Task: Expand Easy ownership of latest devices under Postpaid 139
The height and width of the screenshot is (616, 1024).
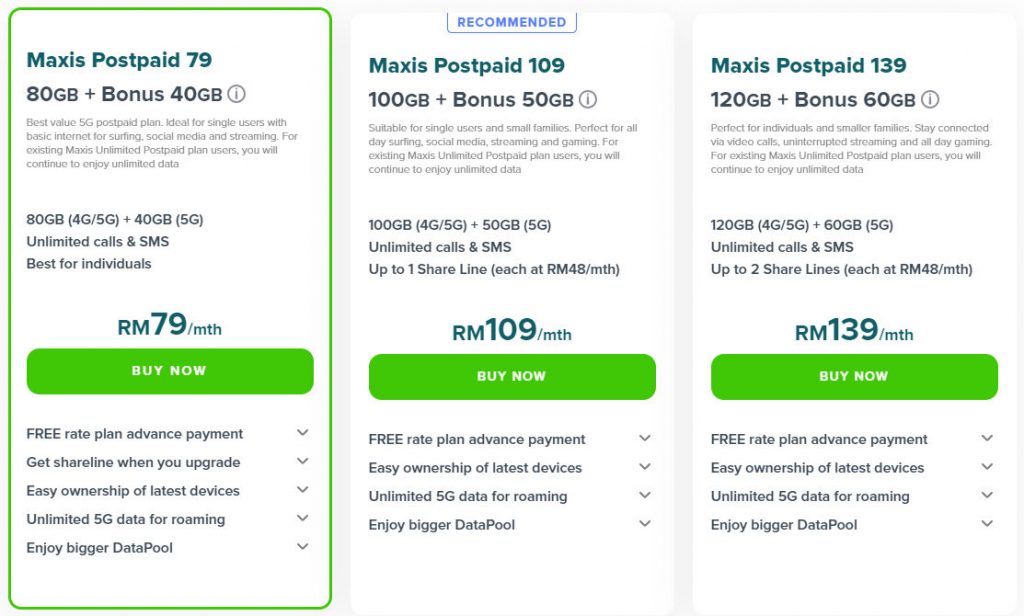Action: [852, 468]
